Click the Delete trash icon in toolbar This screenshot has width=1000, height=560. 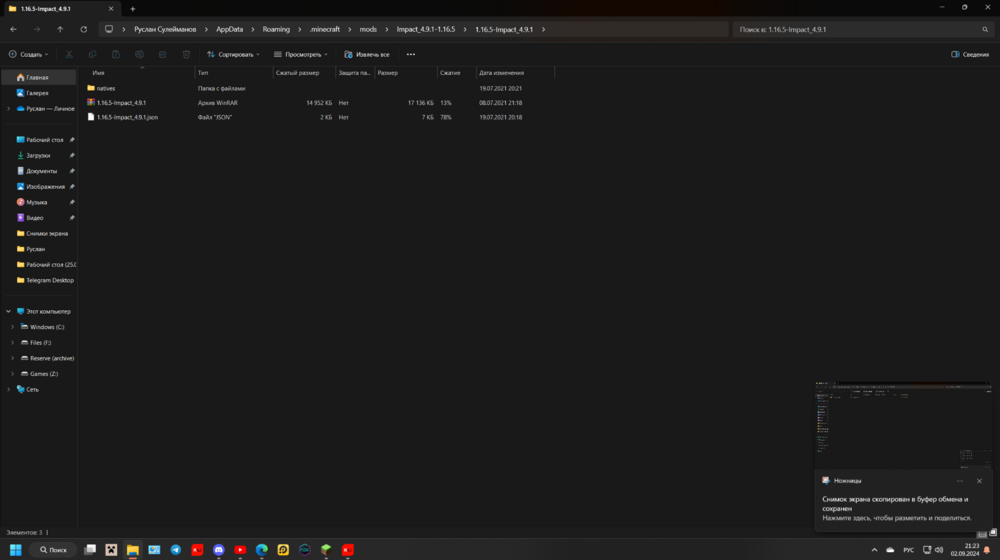pyautogui.click(x=186, y=54)
